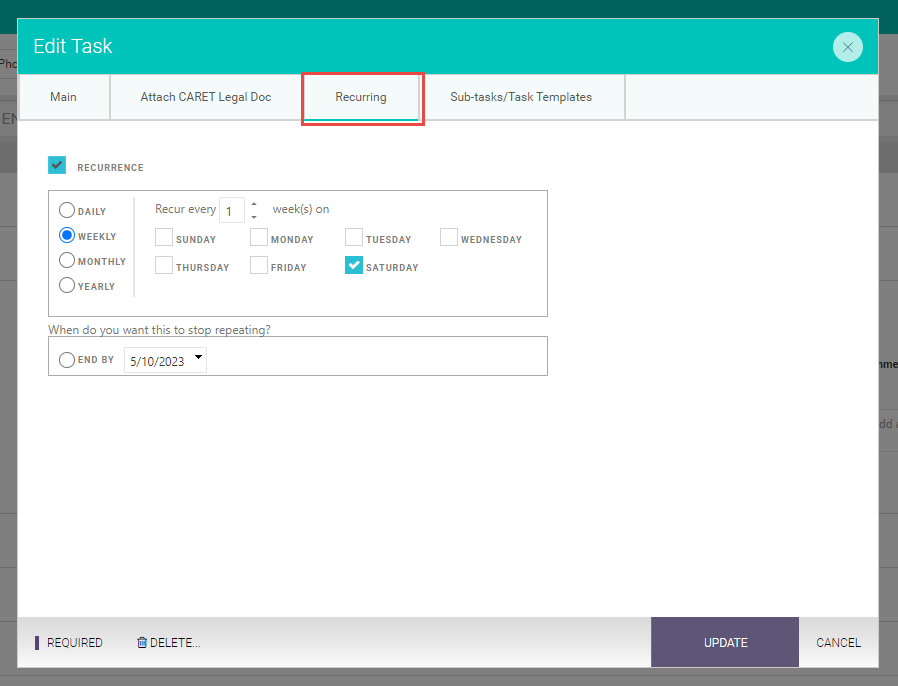Click the 'week(s) on' label

301,209
